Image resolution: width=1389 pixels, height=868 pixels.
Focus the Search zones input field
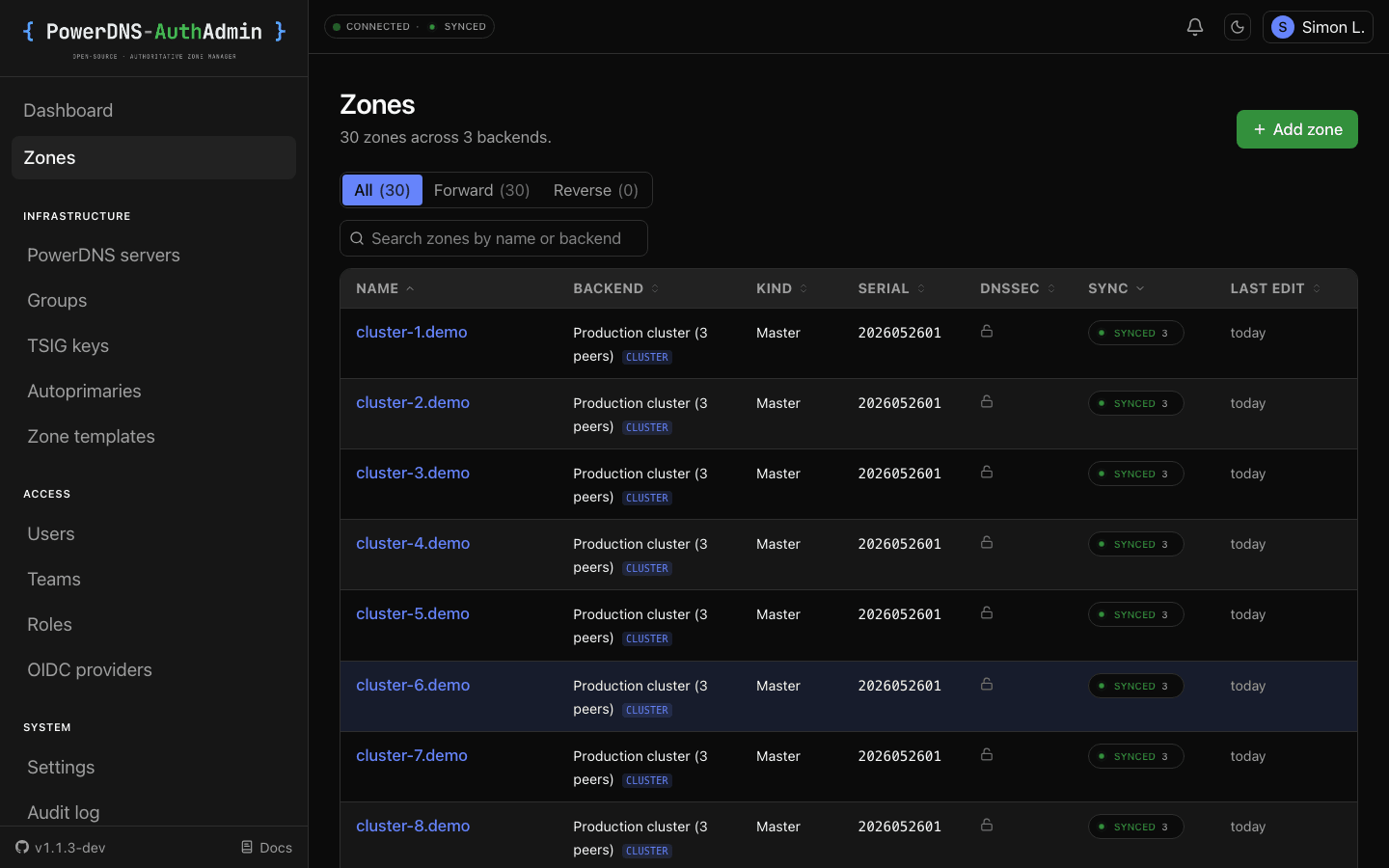point(494,238)
